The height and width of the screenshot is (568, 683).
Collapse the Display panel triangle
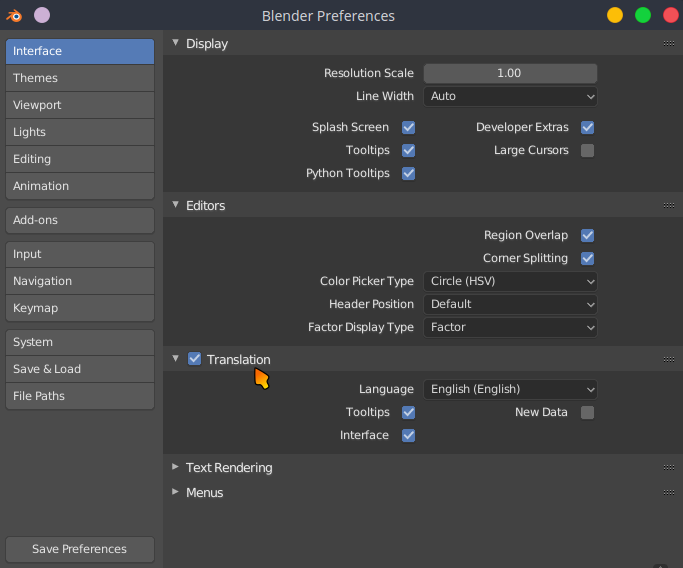point(176,43)
